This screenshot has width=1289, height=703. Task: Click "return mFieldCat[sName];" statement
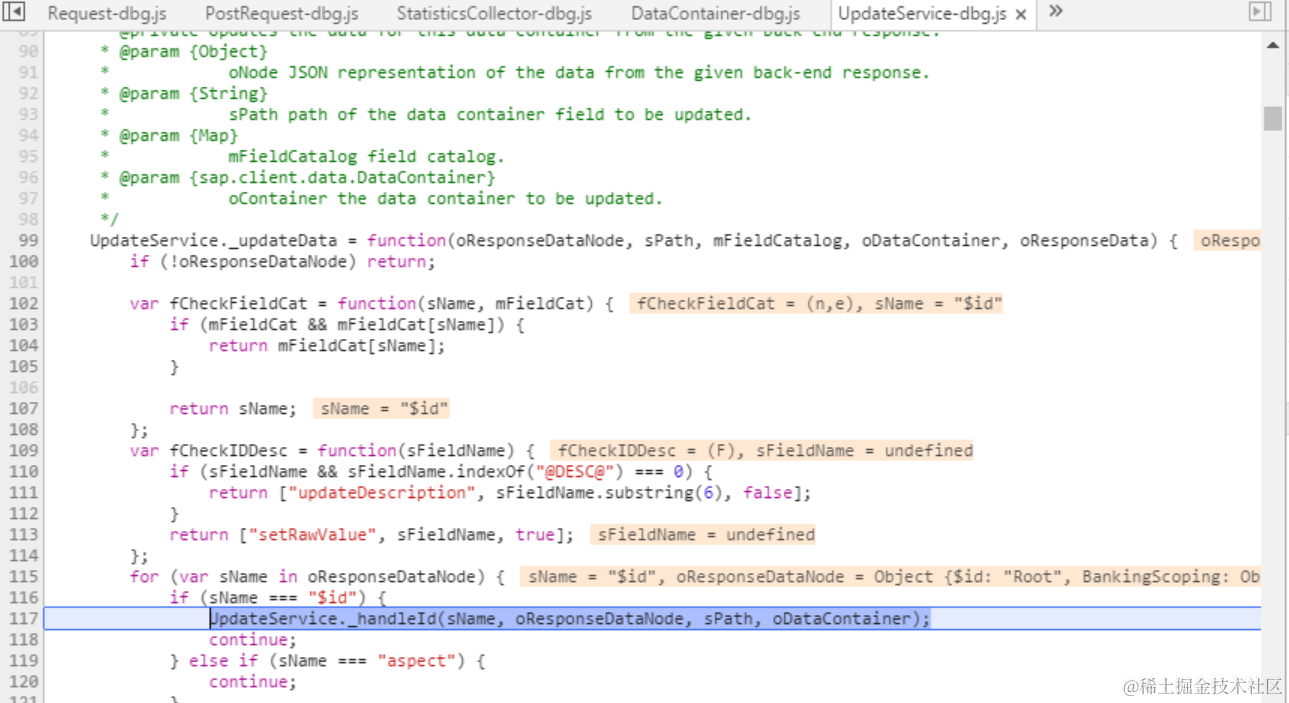327,345
